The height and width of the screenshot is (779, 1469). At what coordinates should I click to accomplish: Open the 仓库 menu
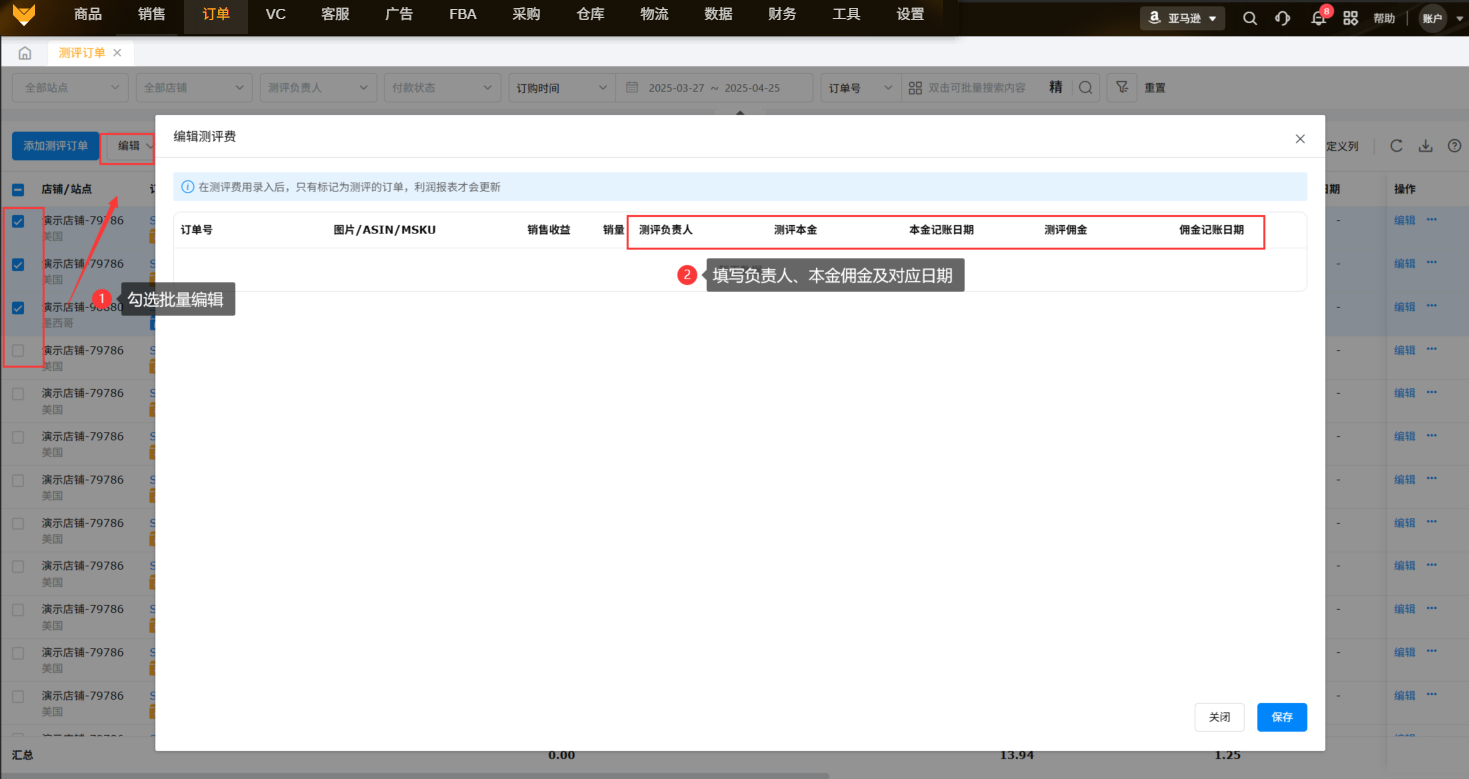click(590, 14)
